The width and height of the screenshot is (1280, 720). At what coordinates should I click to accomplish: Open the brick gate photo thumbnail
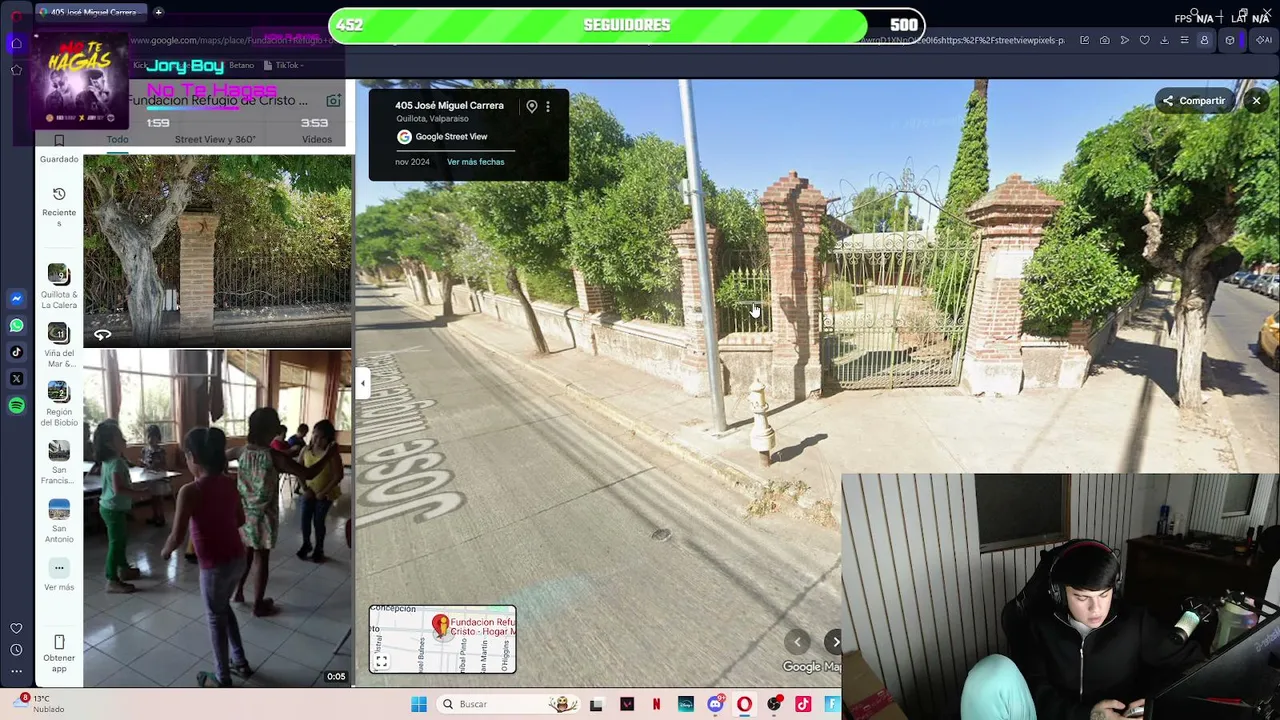[217, 250]
